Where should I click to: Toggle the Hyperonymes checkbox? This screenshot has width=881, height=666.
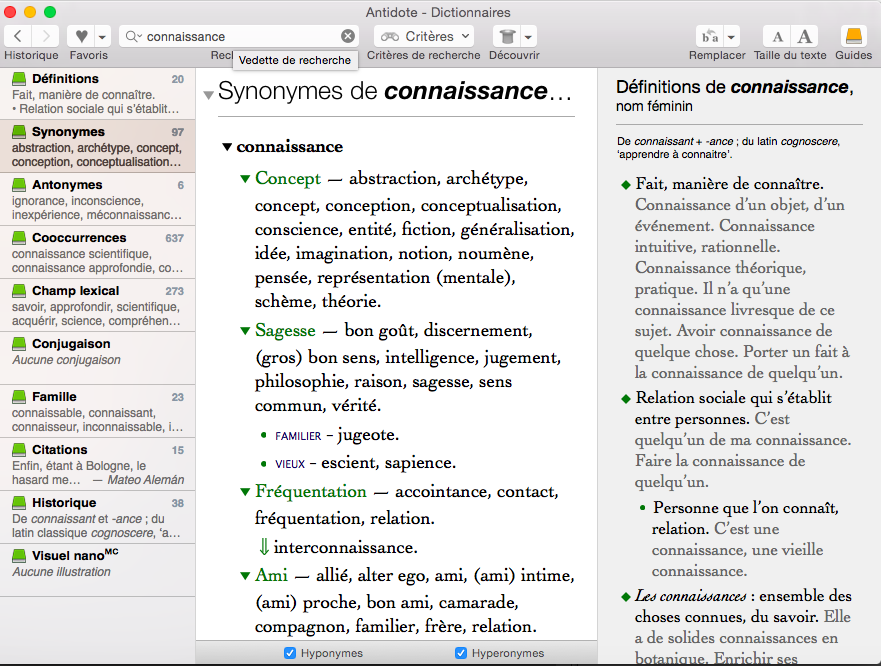click(461, 653)
